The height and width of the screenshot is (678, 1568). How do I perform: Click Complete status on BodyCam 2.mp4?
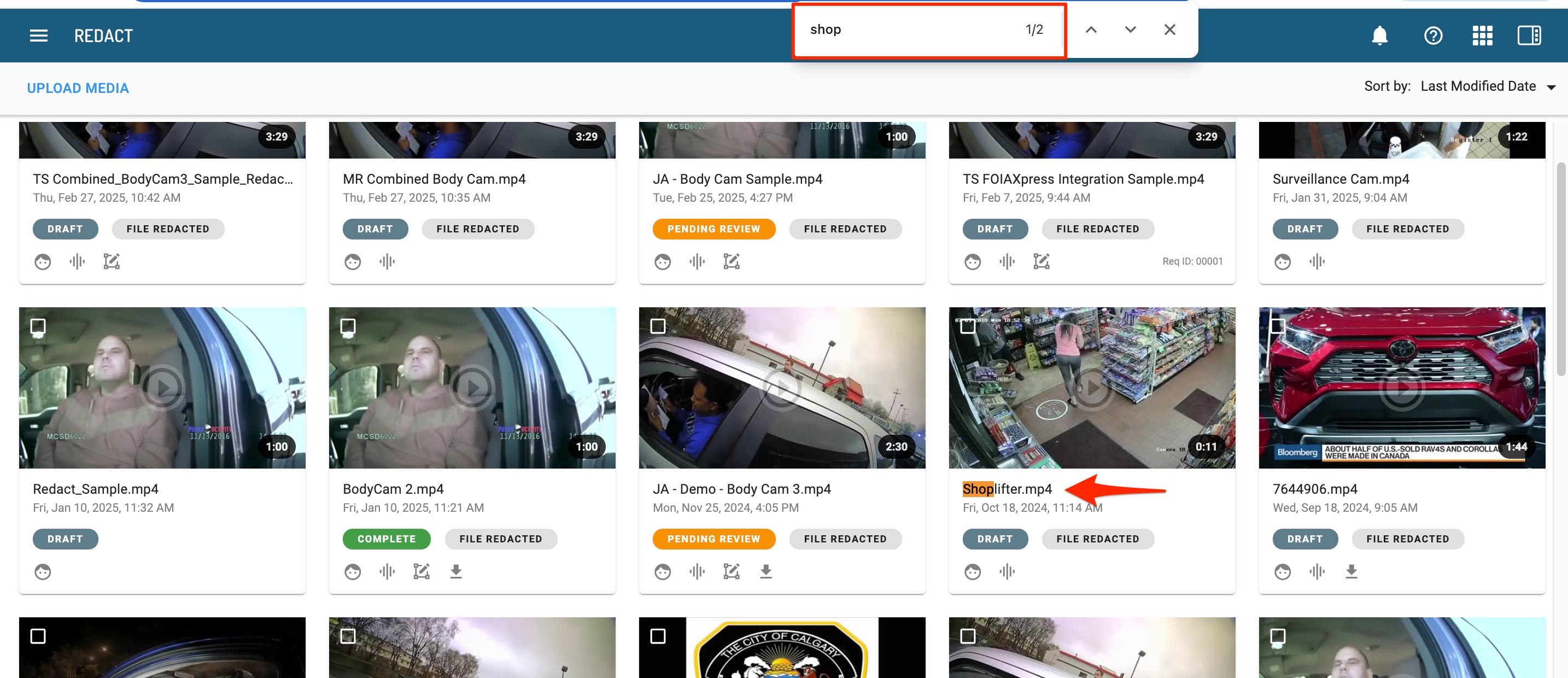[387, 539]
